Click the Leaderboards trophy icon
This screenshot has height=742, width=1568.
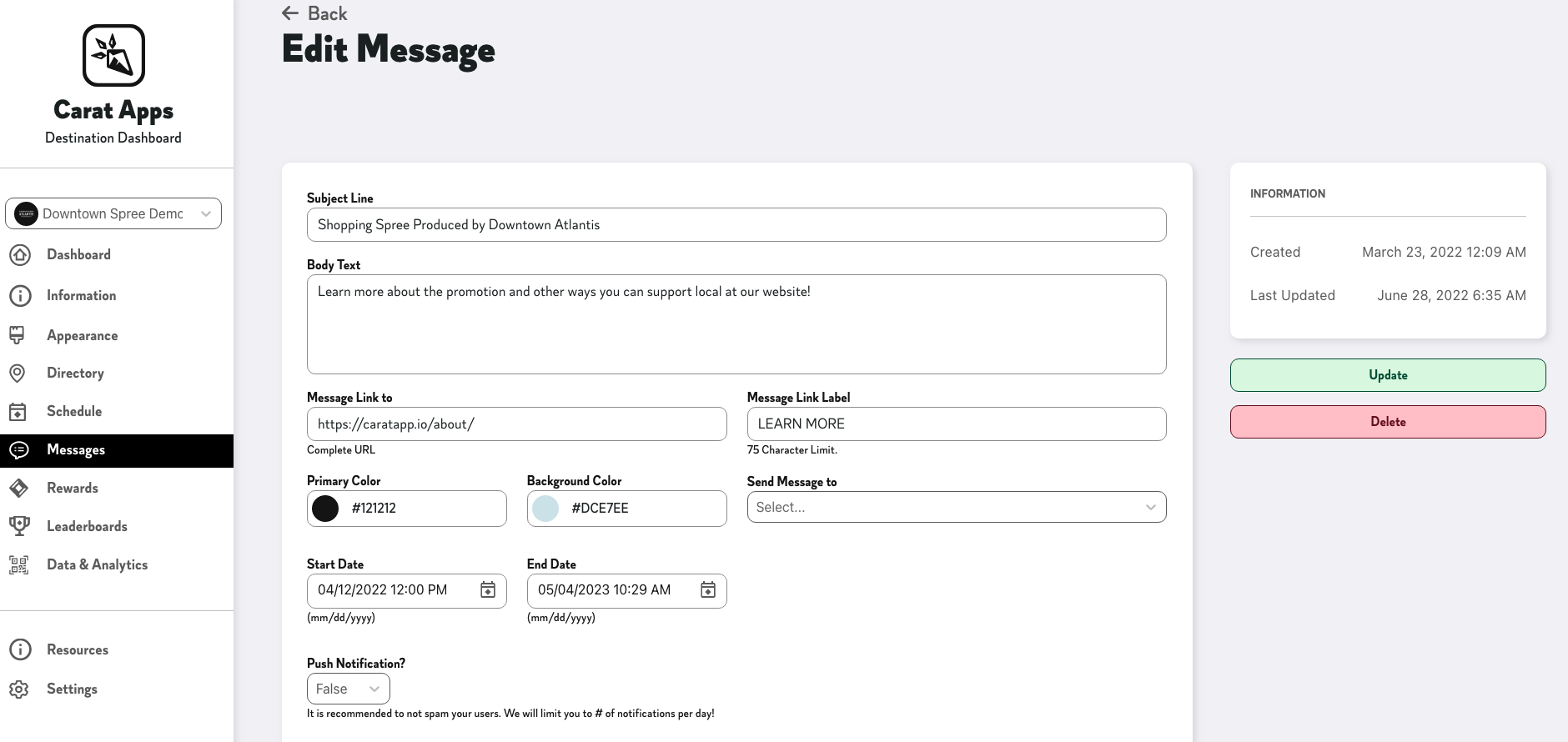tap(19, 526)
